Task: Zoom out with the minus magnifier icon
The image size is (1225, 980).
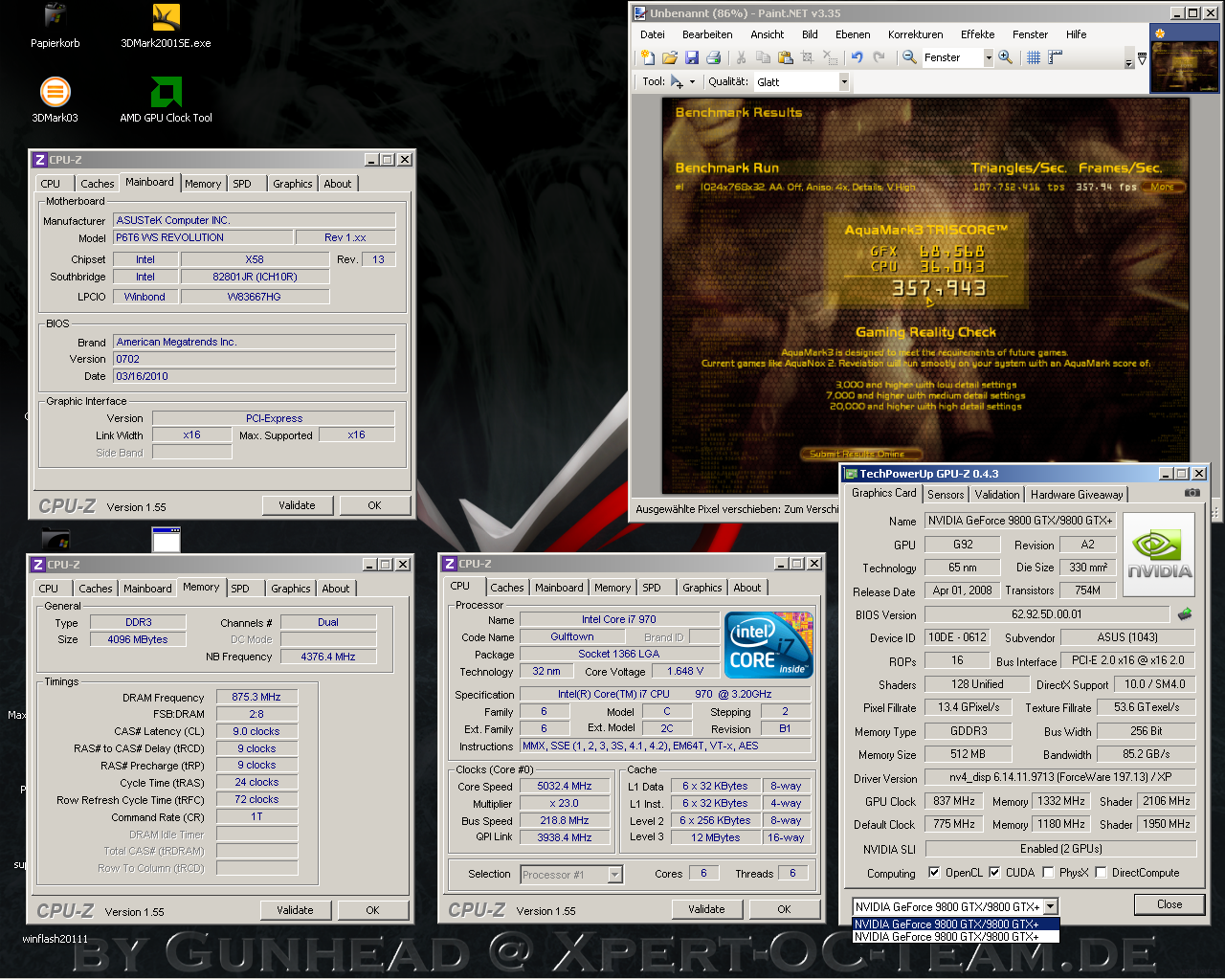Action: [x=909, y=57]
